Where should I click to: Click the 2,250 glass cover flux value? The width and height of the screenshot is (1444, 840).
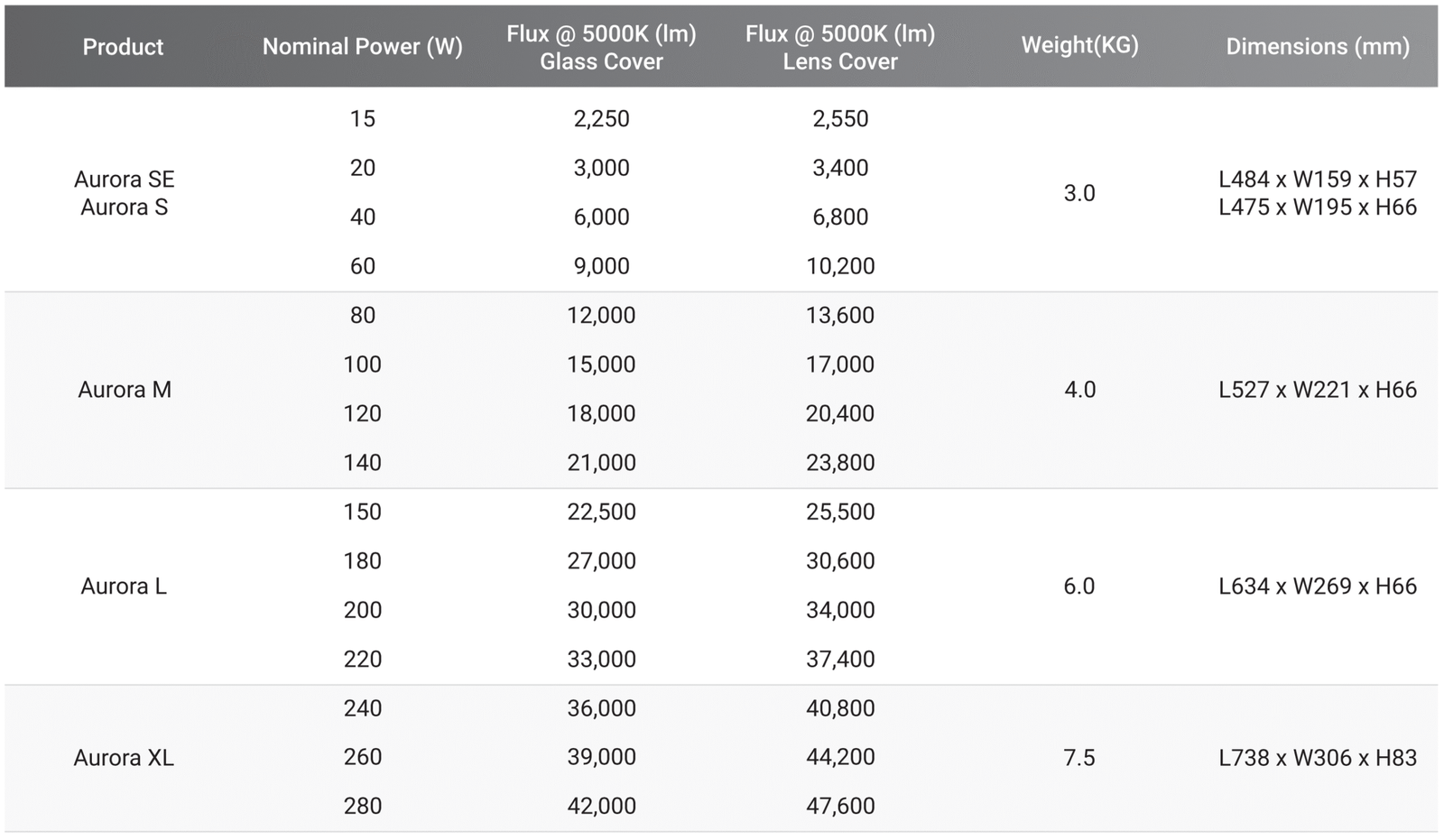click(601, 119)
